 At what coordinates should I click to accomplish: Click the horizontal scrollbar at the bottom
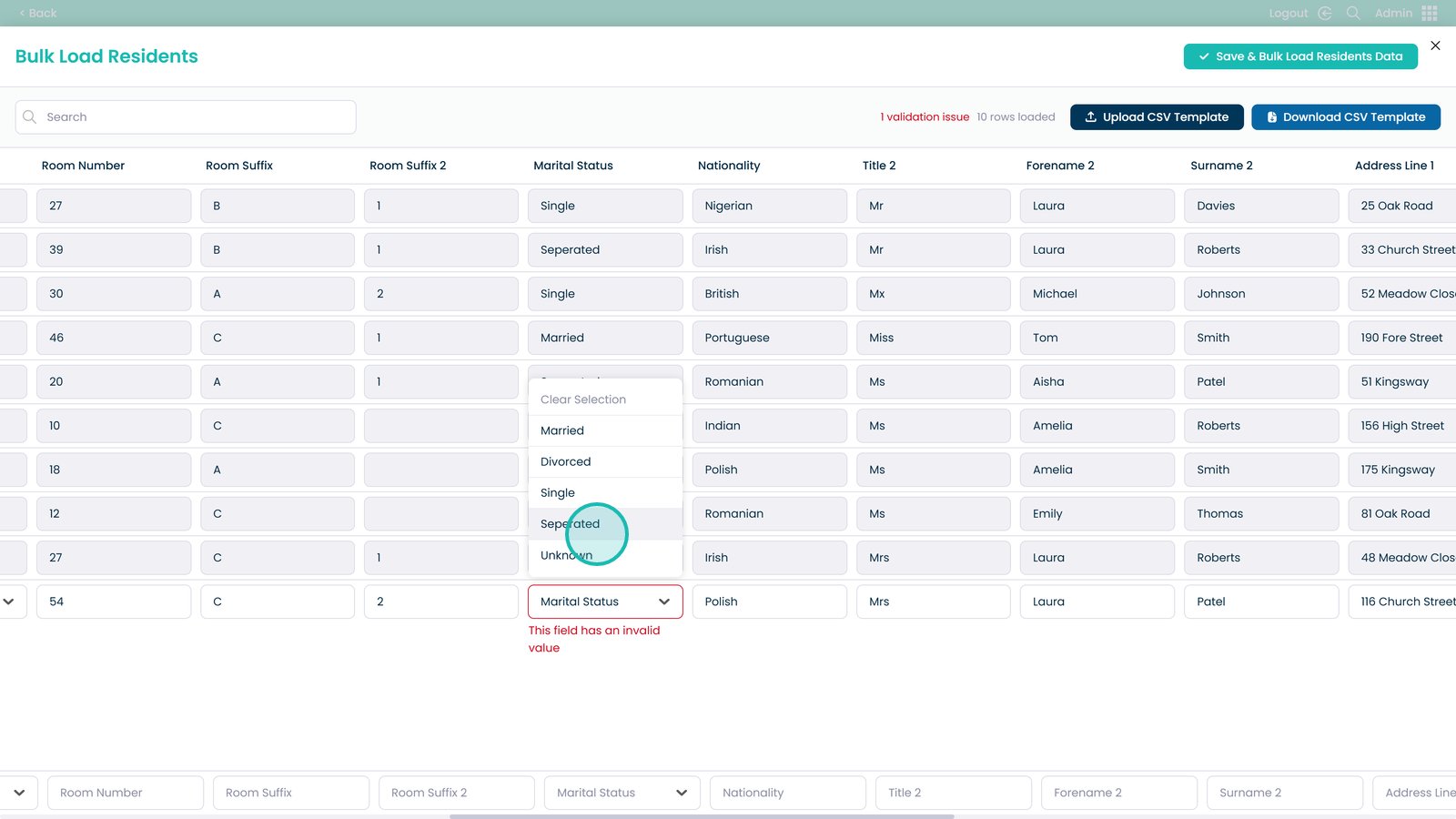click(701, 815)
